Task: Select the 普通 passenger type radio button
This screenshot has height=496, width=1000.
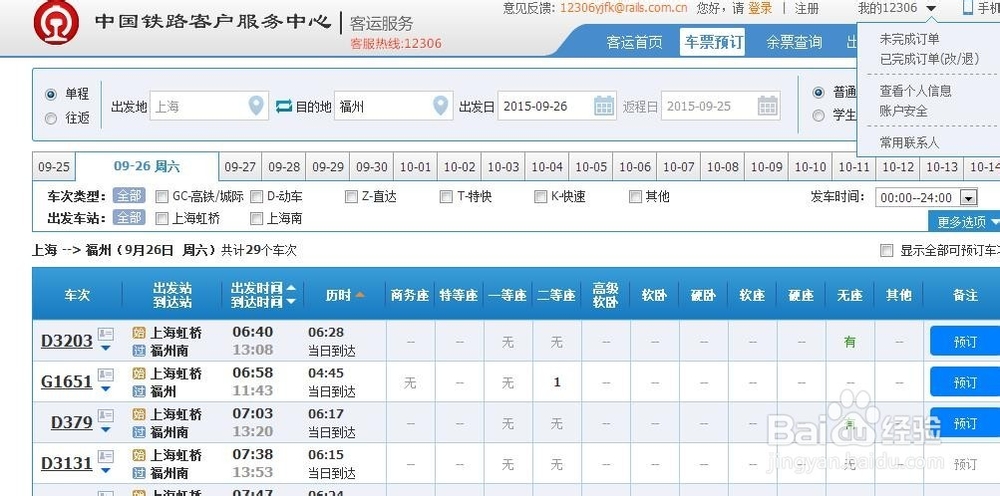Action: [x=818, y=92]
